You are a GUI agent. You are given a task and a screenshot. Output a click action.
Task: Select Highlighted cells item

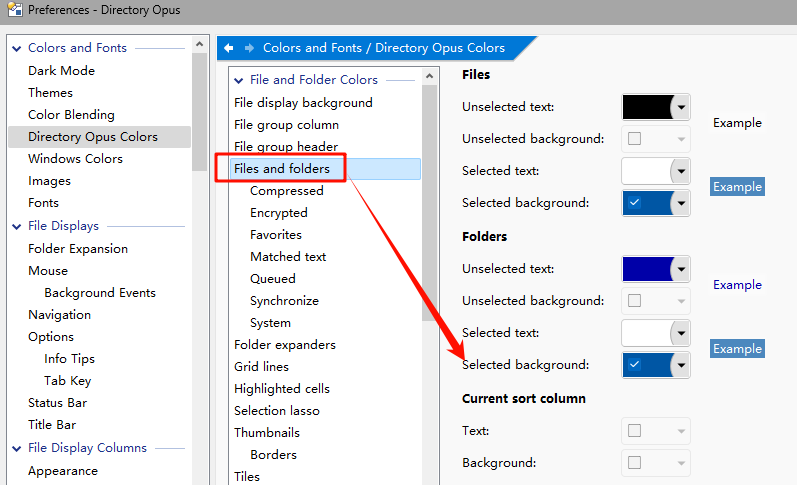[282, 388]
